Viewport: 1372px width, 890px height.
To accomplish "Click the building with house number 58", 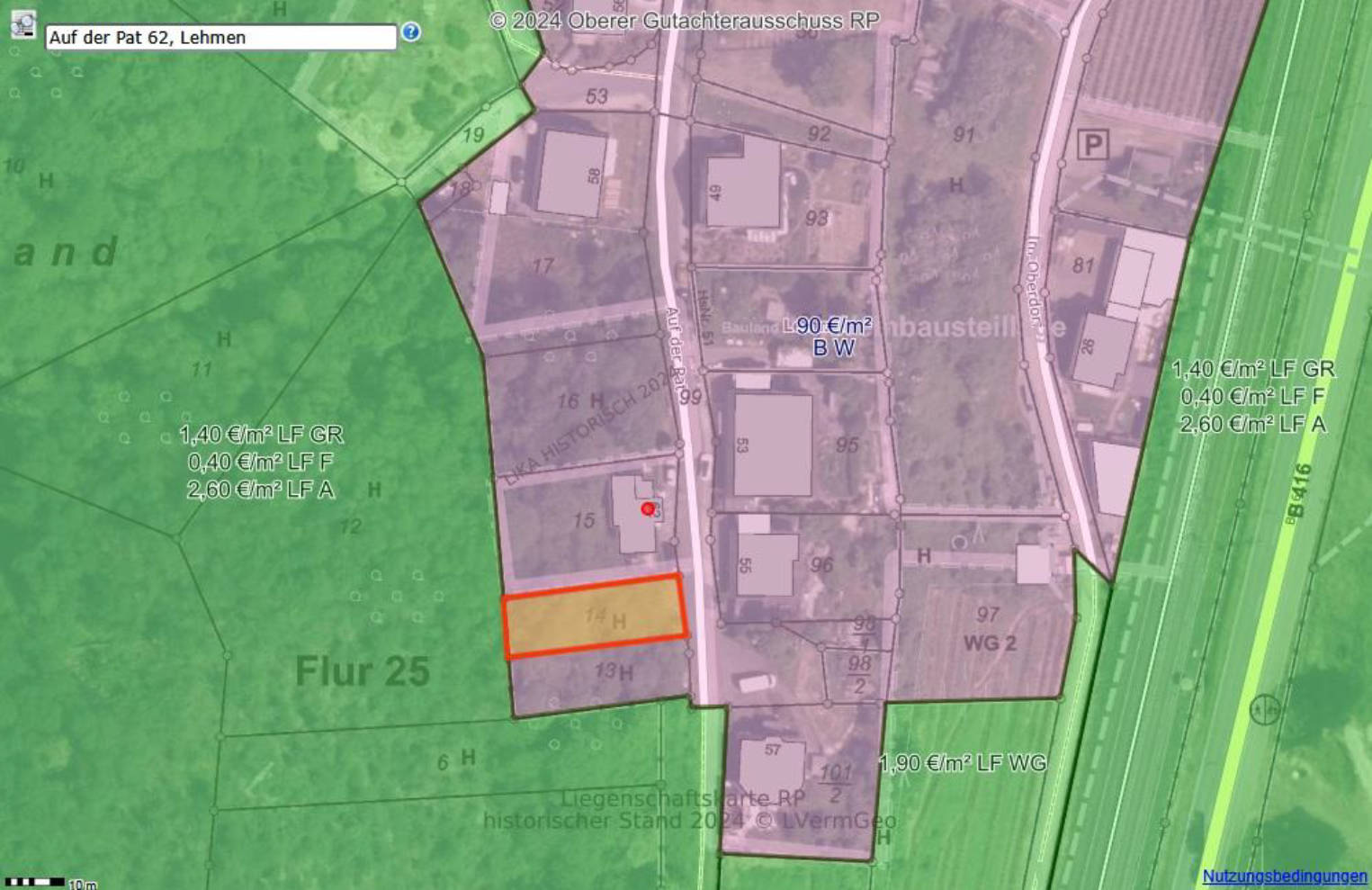I will [572, 174].
